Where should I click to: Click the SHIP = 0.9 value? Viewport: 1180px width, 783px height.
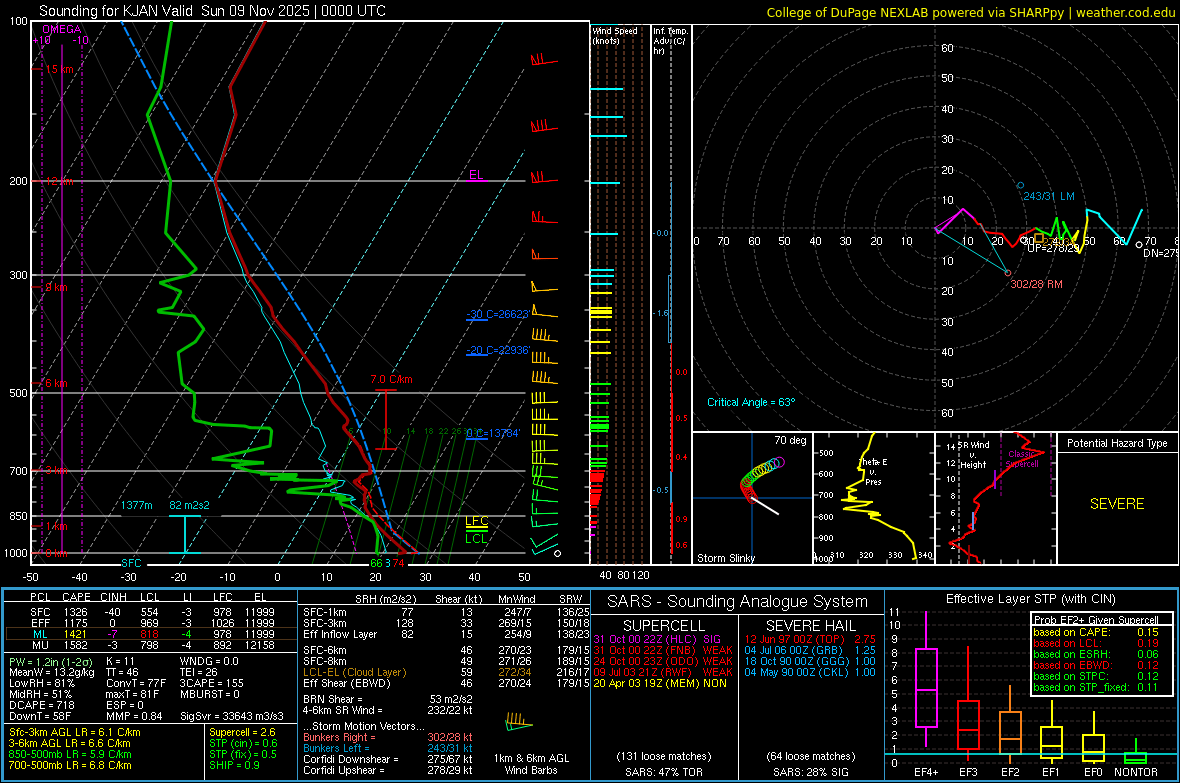(x=236, y=766)
